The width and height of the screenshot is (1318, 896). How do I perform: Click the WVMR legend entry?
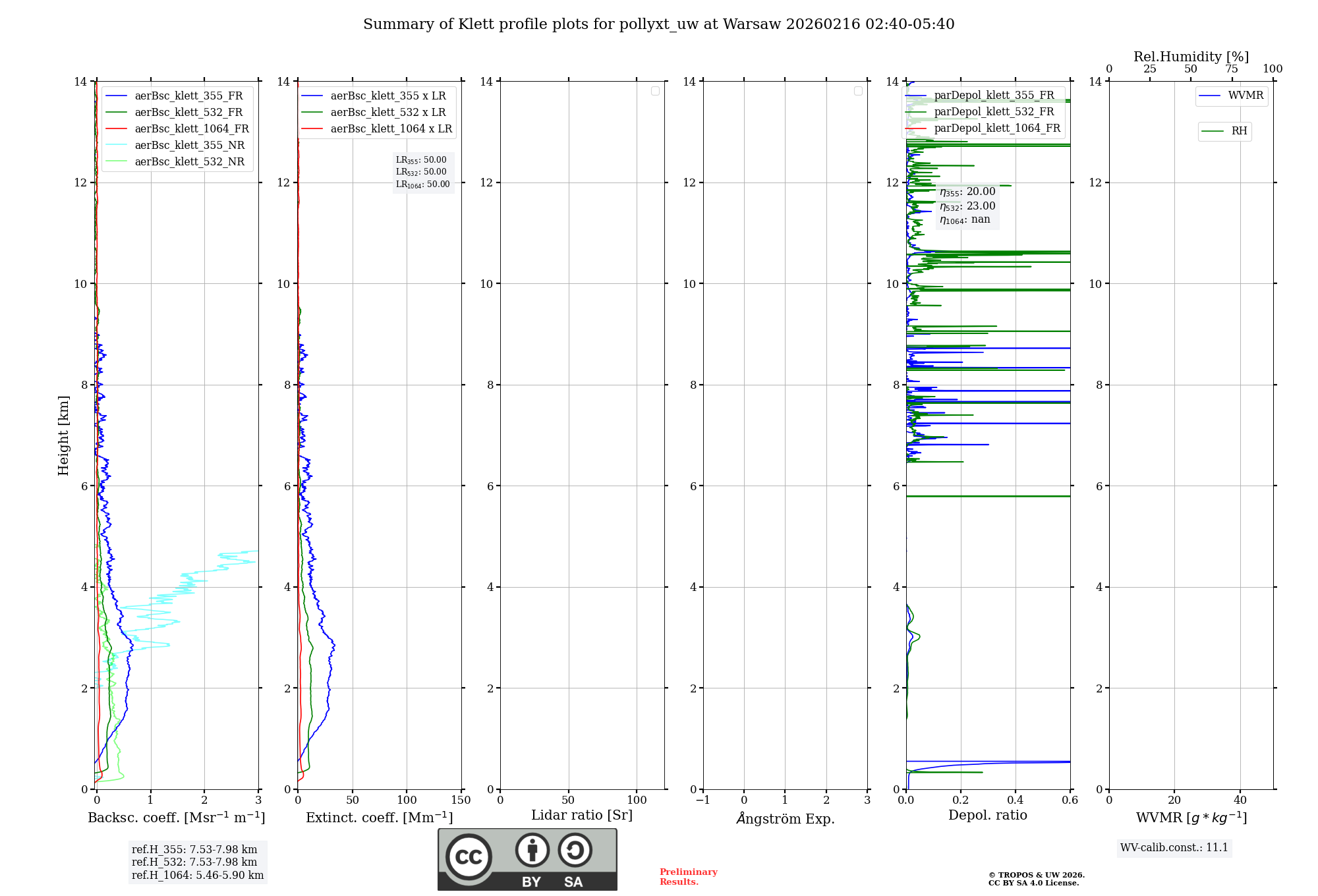click(1245, 96)
